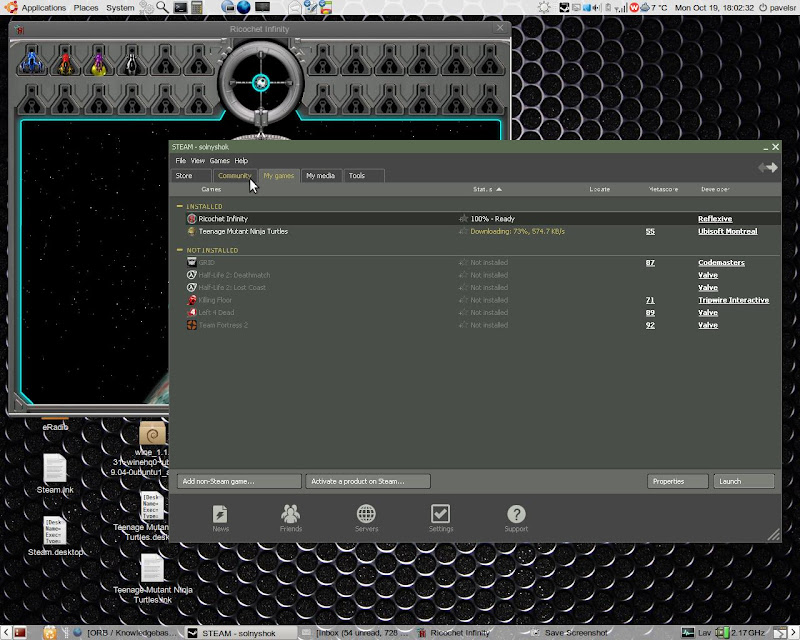Open the Tripwire Interactive developer link

[x=734, y=300]
